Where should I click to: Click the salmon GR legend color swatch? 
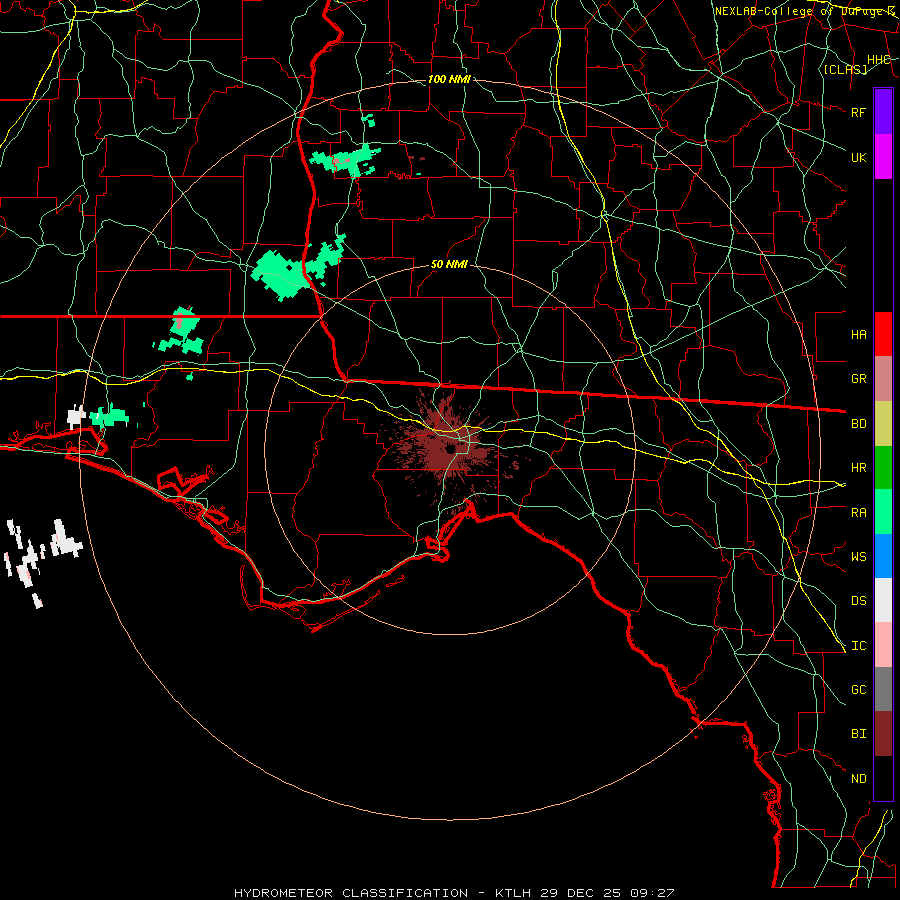point(883,378)
